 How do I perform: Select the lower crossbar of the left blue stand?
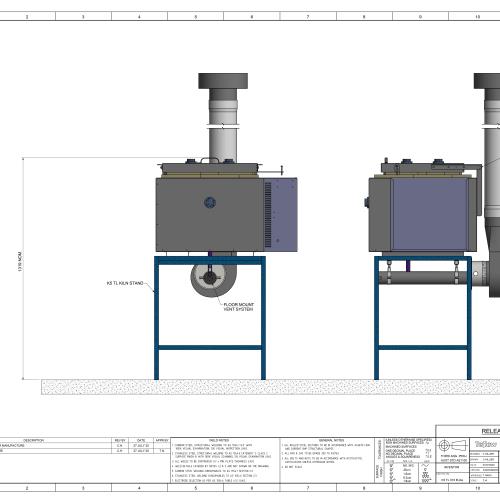(210, 347)
